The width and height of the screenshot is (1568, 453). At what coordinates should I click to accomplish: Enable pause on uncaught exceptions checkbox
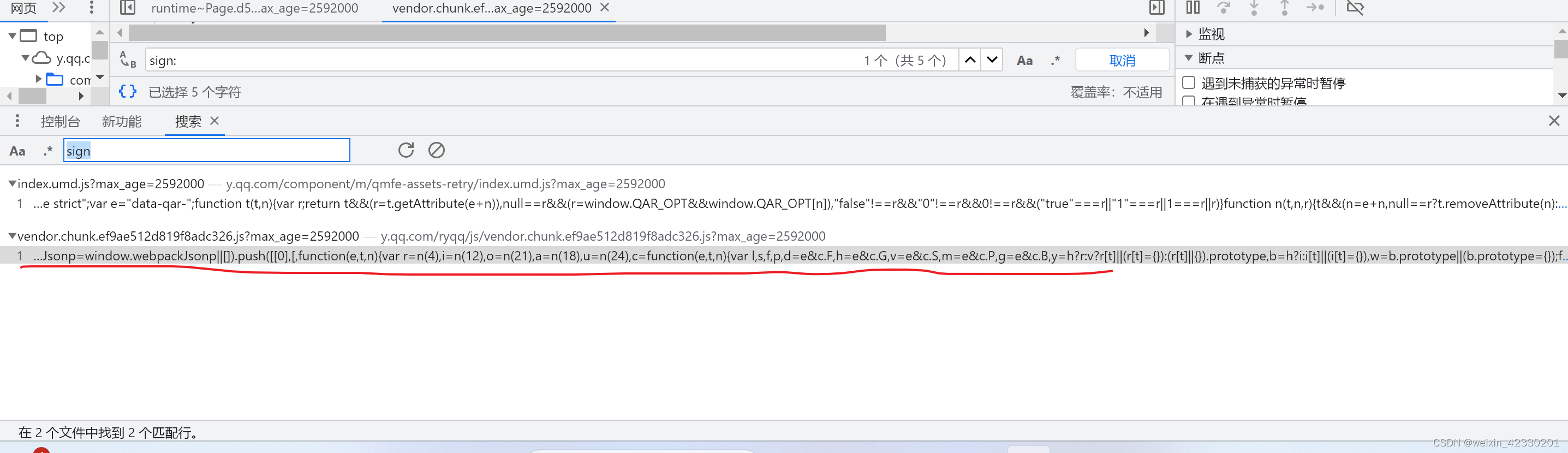(x=1188, y=82)
